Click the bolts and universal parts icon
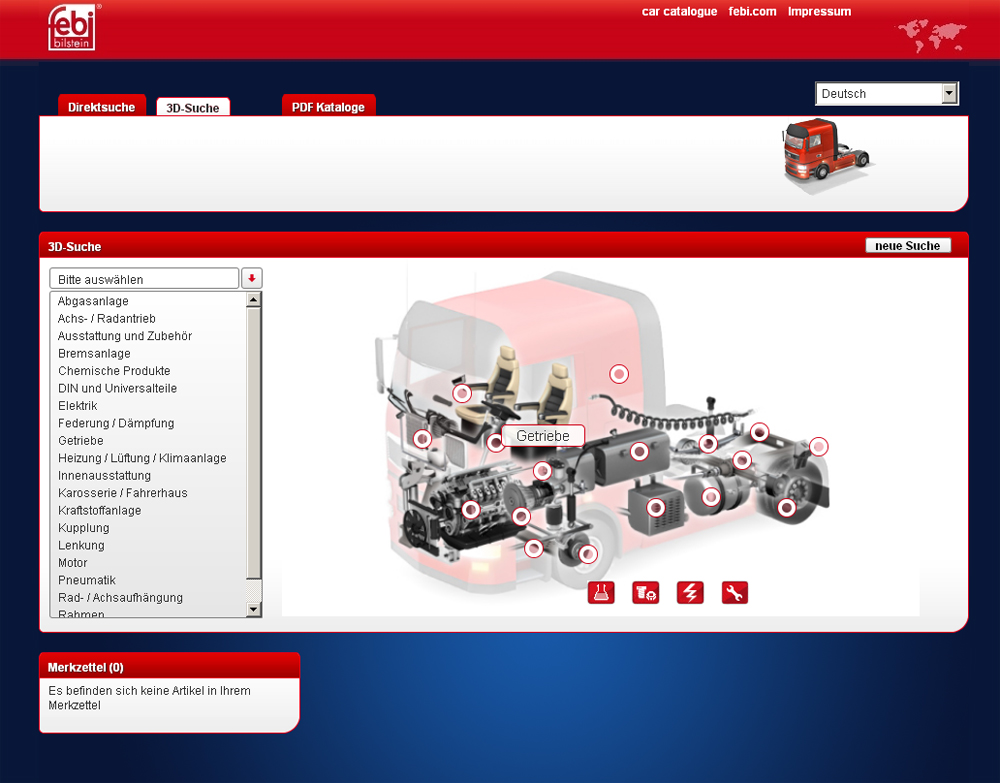Viewport: 1000px width, 783px height. click(x=645, y=593)
